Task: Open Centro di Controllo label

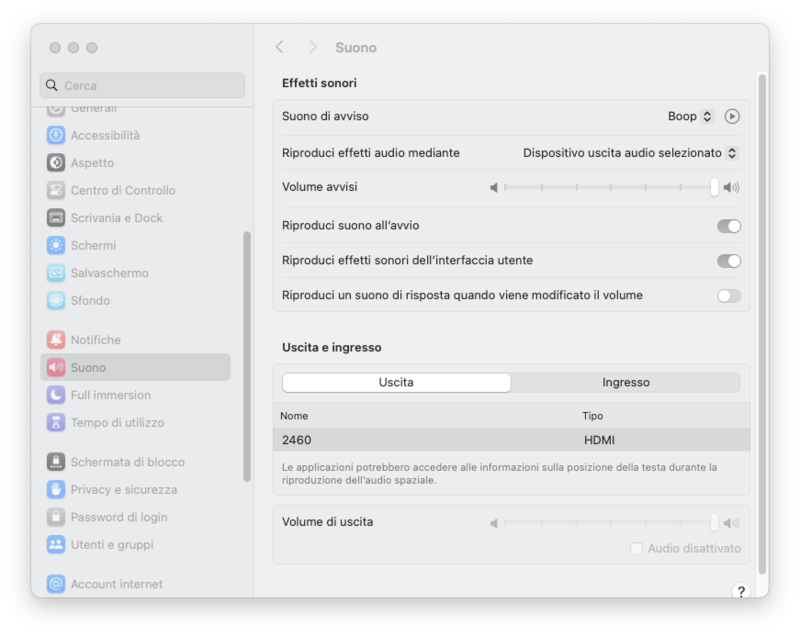Action: point(123,190)
